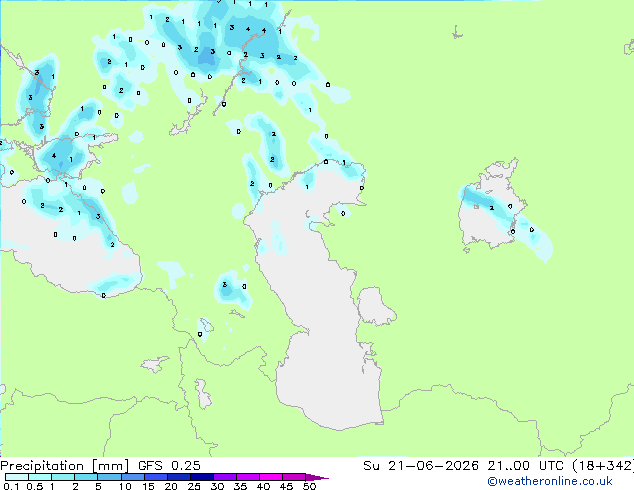The width and height of the screenshot is (634, 490).
Task: Click the time '21..00 UTC'
Action: click(x=525, y=466)
